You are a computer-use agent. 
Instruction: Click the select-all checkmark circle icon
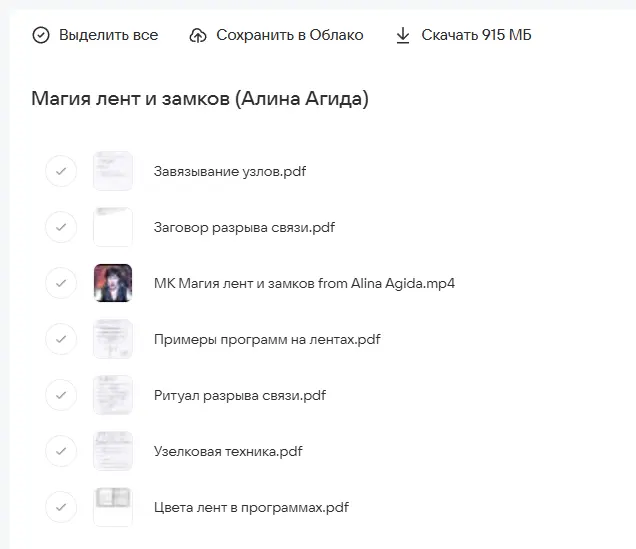tap(41, 35)
